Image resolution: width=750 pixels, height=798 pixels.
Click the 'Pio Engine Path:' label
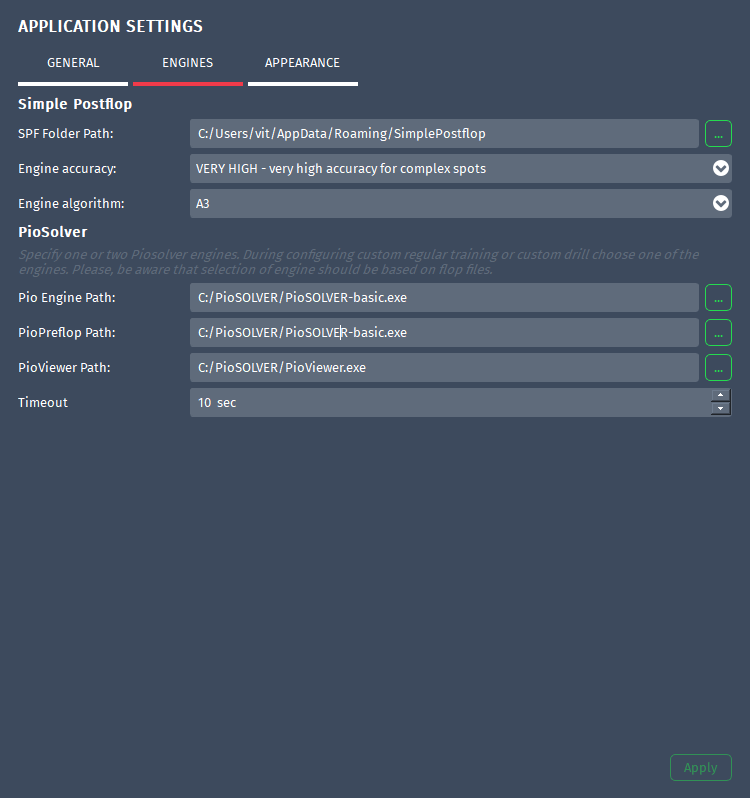click(x=67, y=298)
